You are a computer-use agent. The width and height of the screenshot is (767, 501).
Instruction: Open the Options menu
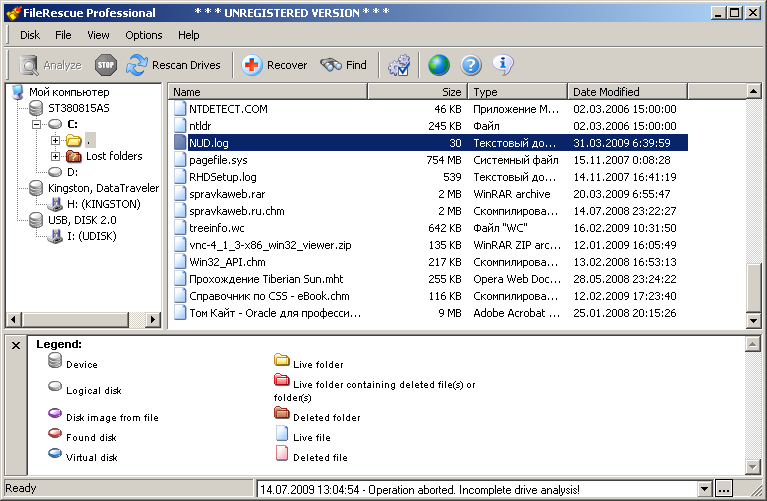click(144, 35)
